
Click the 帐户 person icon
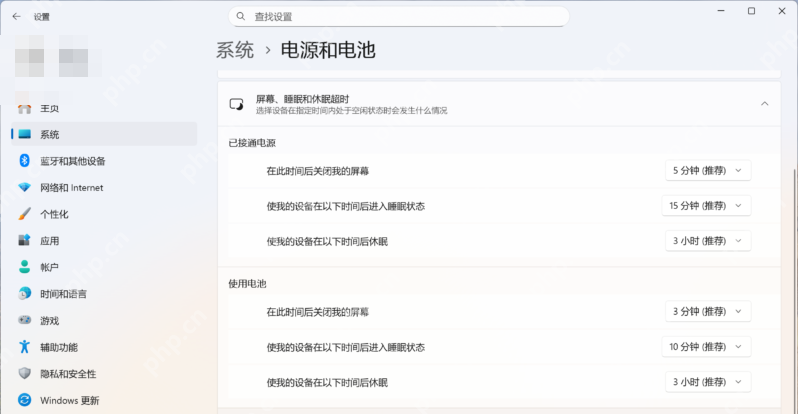pyautogui.click(x=24, y=267)
